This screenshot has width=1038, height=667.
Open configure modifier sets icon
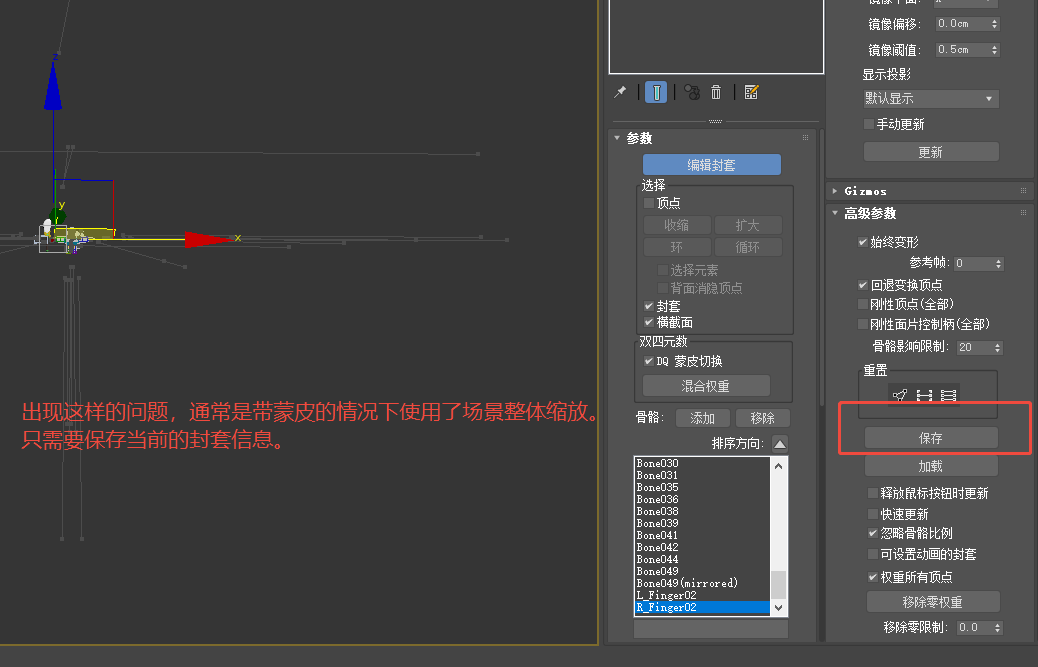point(751,92)
